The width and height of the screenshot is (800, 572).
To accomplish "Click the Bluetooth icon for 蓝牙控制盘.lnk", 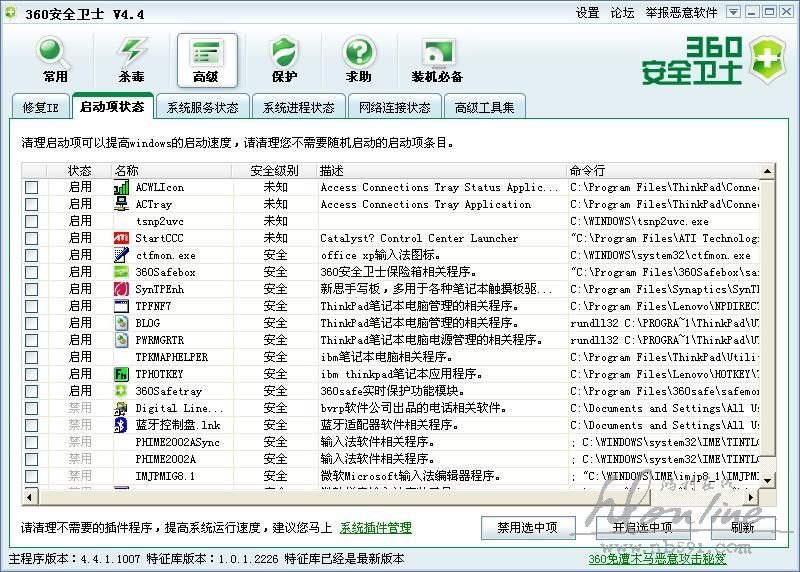I will pos(121,425).
